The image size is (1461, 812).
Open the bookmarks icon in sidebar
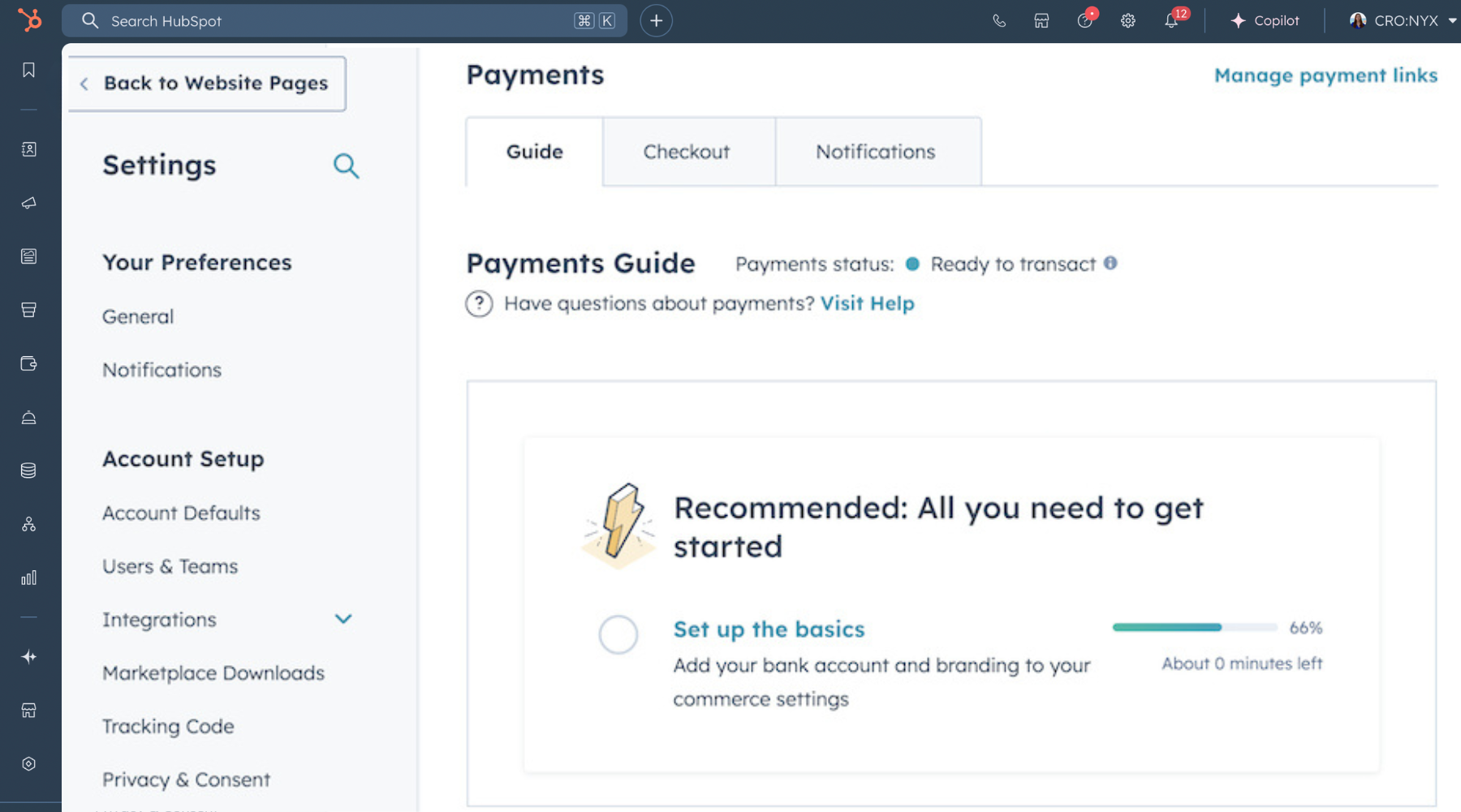pyautogui.click(x=29, y=71)
